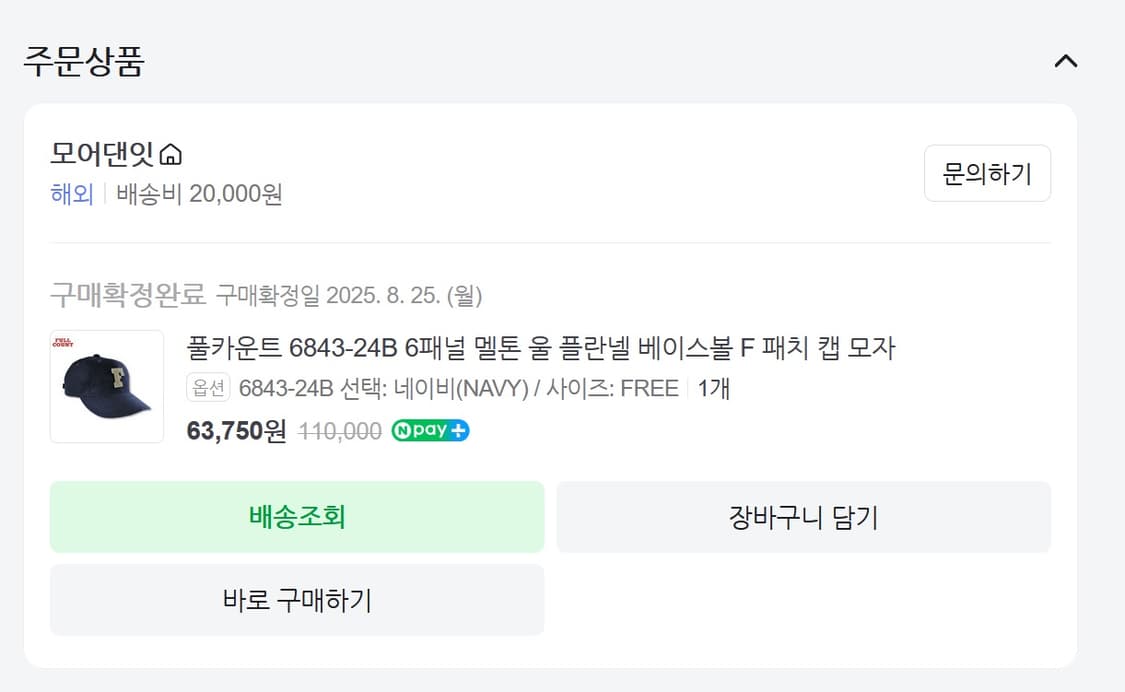
Task: Click the crossed-out original price 110,000
Action: tap(340, 430)
